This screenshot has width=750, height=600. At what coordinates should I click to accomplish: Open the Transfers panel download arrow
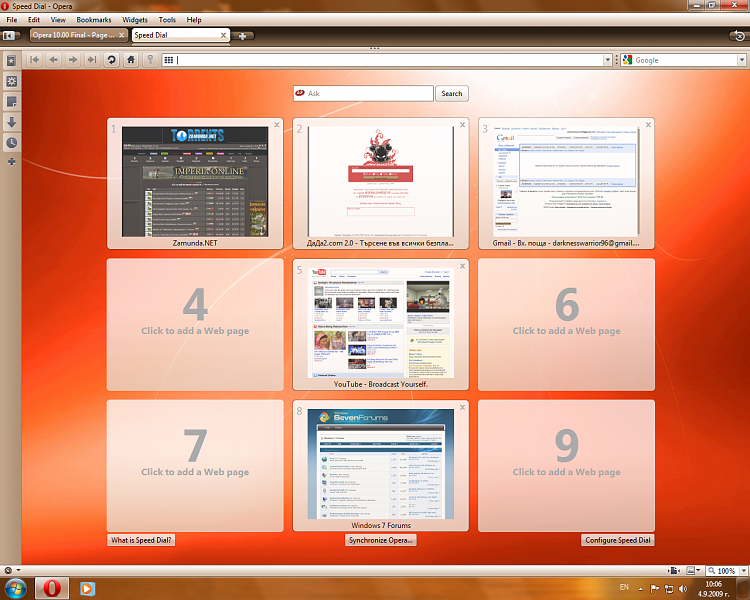tap(11, 122)
